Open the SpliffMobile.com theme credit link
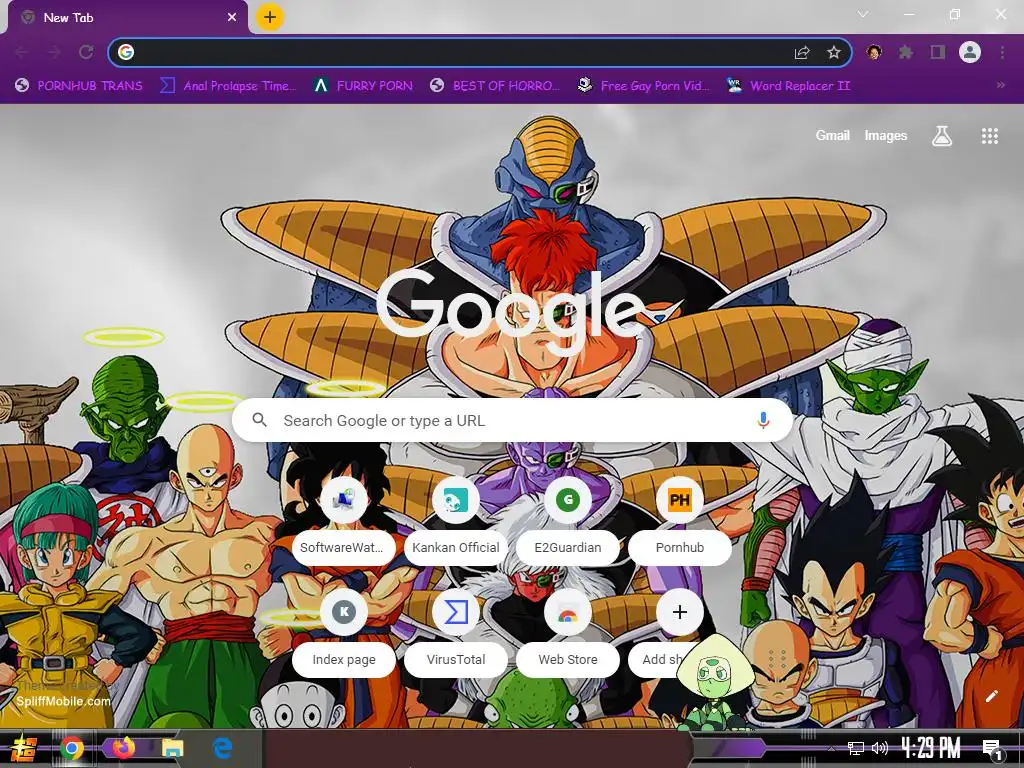 (x=63, y=701)
